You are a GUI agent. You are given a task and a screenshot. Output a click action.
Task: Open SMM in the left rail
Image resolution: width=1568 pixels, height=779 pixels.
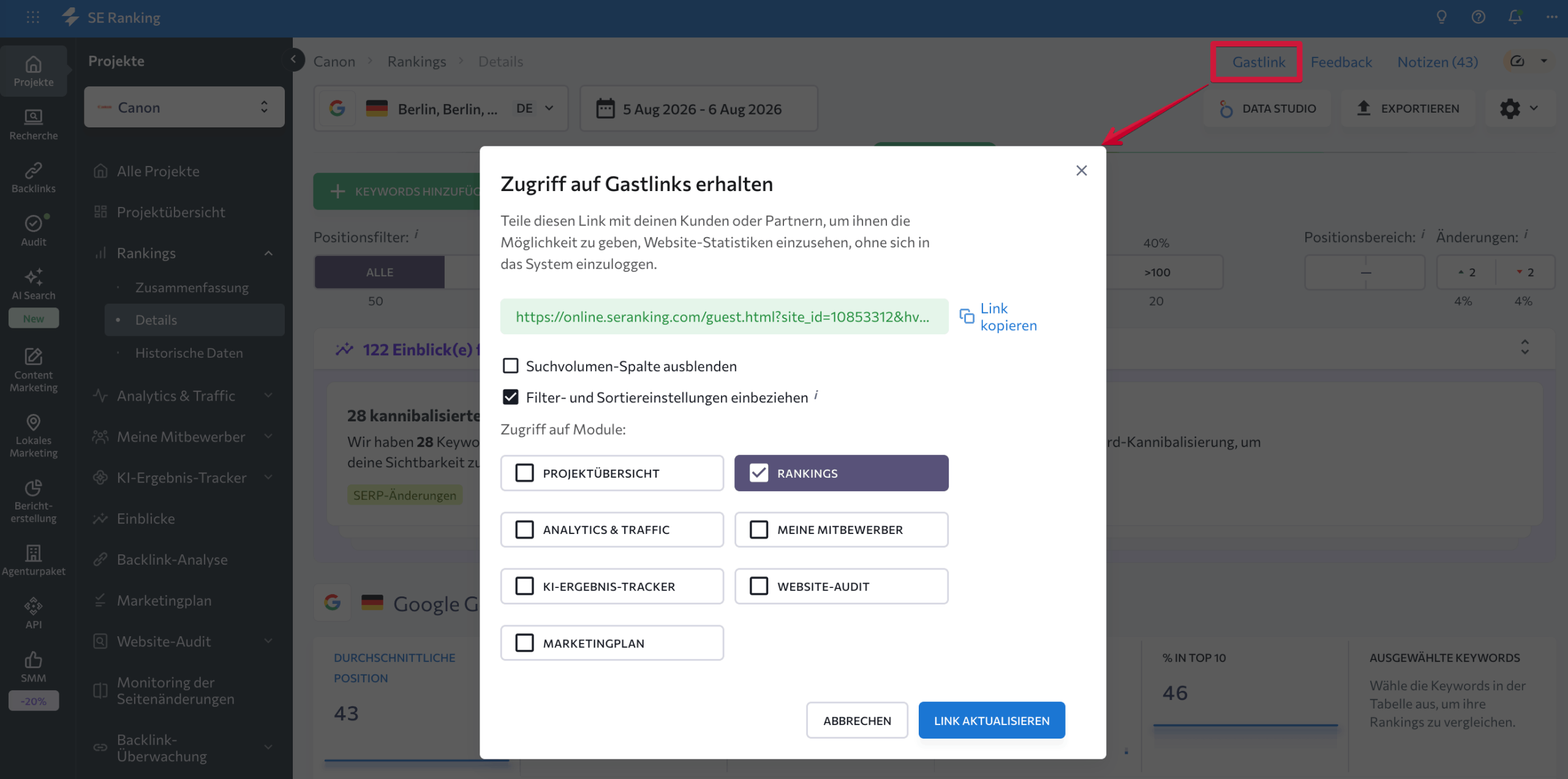coord(34,667)
